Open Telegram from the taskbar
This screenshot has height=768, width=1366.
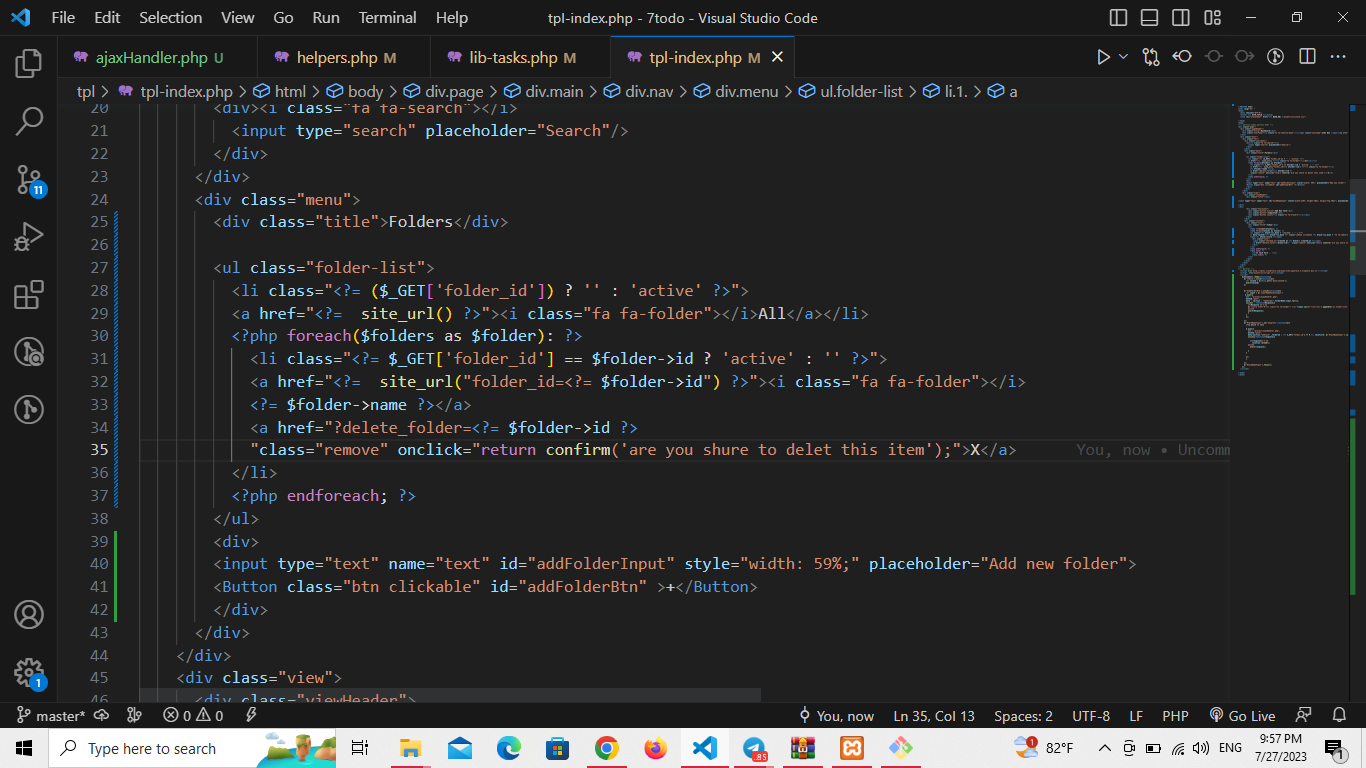pyautogui.click(x=754, y=748)
